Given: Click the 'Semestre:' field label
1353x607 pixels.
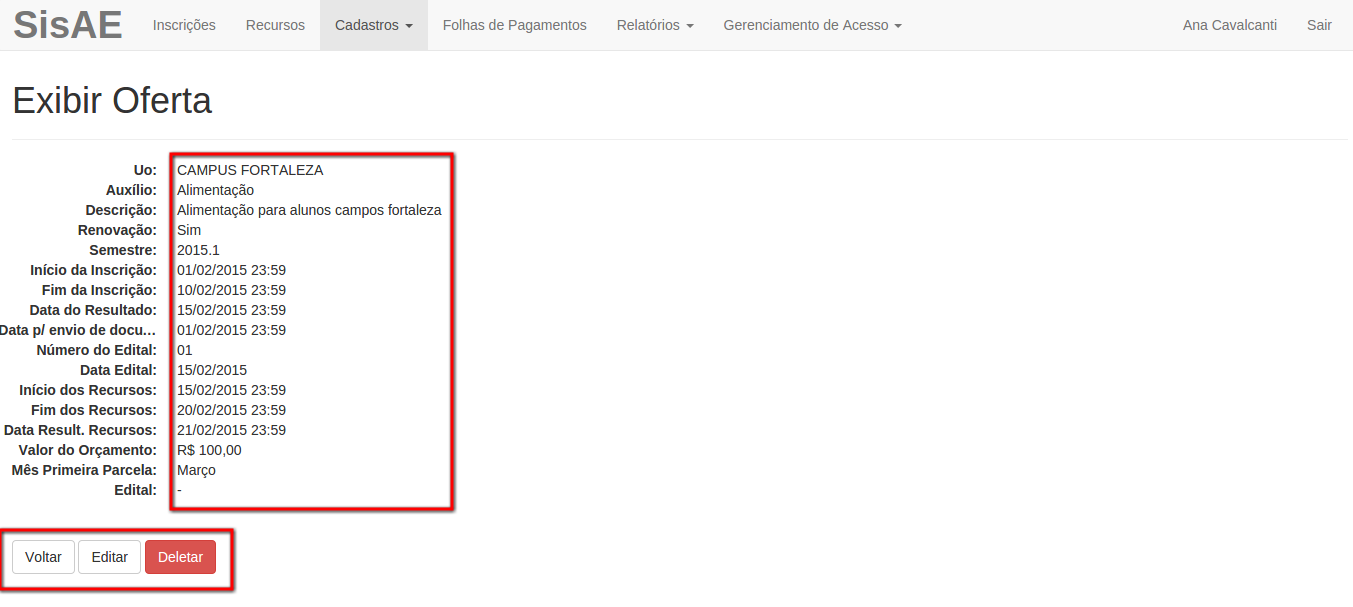Looking at the screenshot, I should 123,250.
